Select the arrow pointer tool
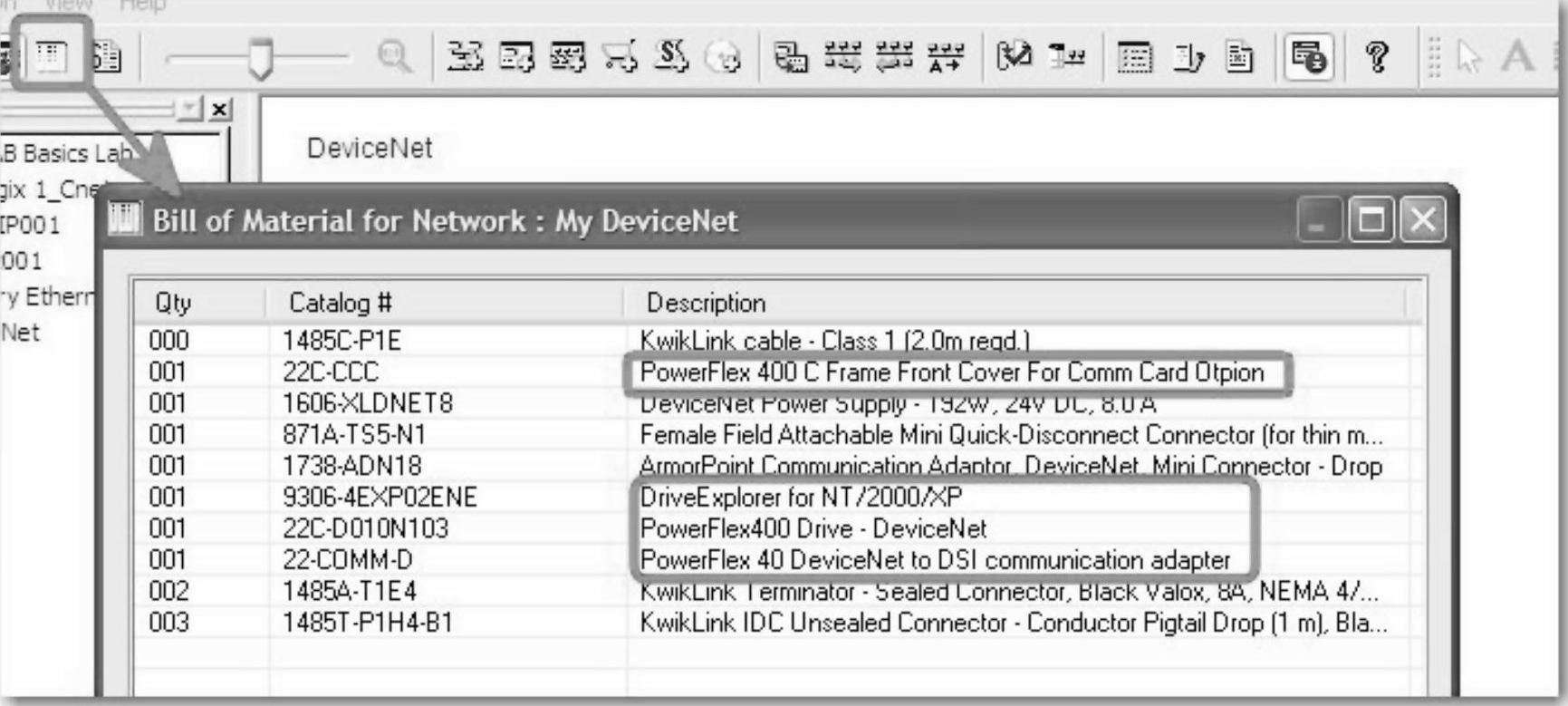The height and width of the screenshot is (706, 1568). point(1468,57)
